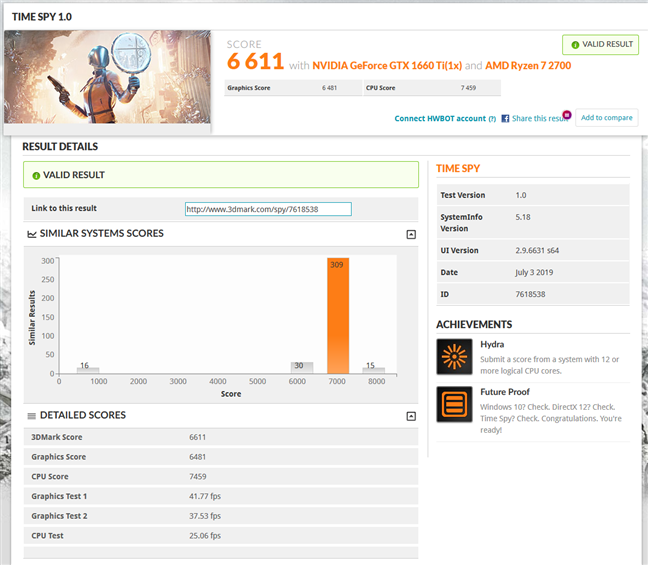Click the ID 7618538 value
Image resolution: width=648 pixels, height=565 pixels.
(530, 294)
